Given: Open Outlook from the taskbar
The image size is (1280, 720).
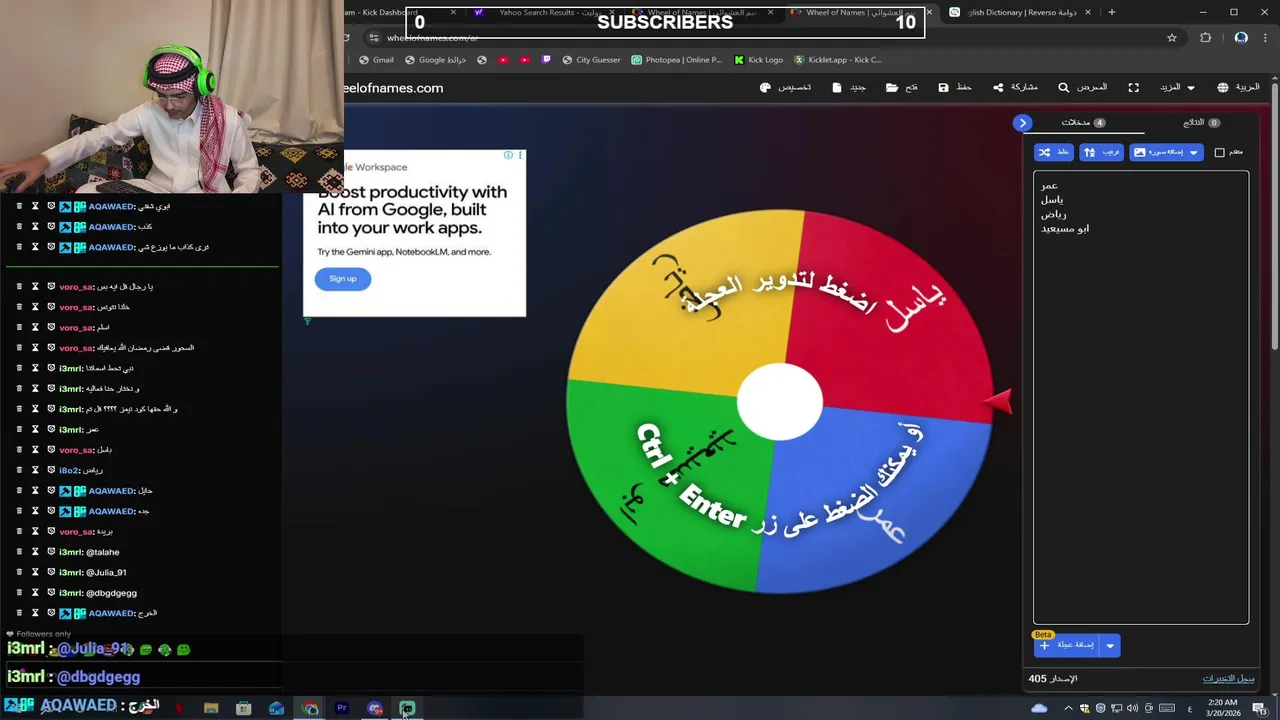Looking at the screenshot, I should point(276,708).
